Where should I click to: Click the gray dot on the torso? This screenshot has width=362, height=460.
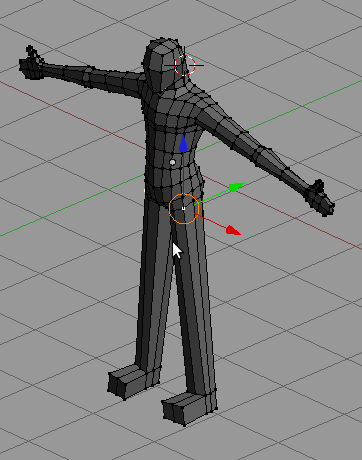pyautogui.click(x=172, y=162)
